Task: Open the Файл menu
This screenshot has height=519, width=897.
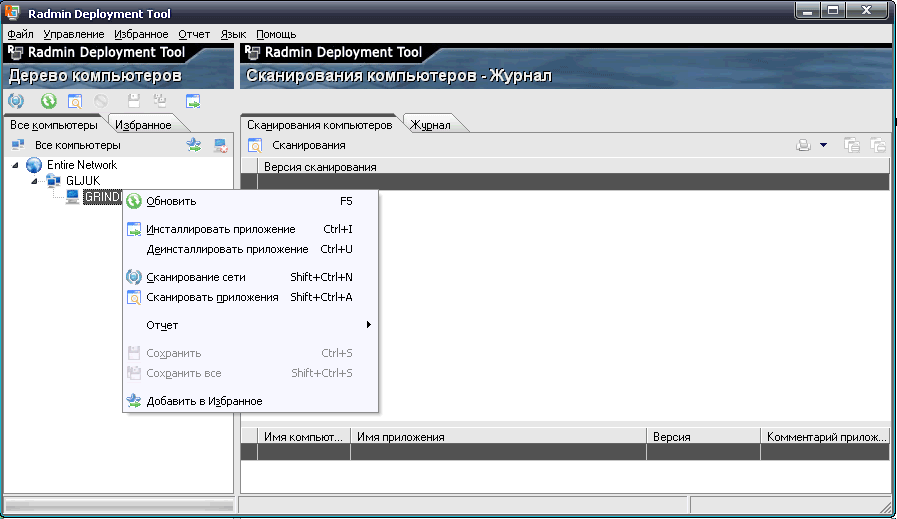Action: (21, 34)
